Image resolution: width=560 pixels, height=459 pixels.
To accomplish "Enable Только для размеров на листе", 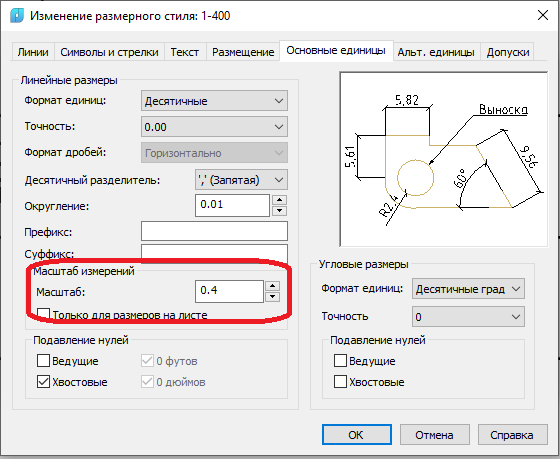I will click(43, 314).
